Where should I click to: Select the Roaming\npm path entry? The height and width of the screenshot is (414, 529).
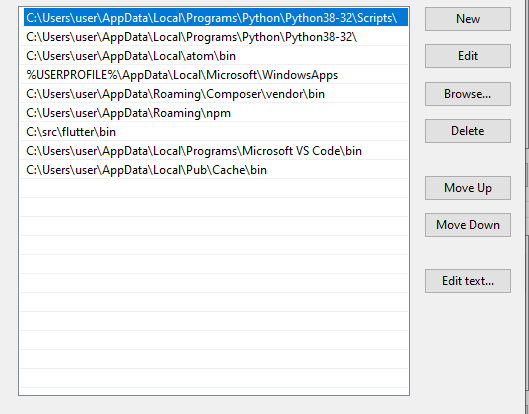click(x=216, y=113)
